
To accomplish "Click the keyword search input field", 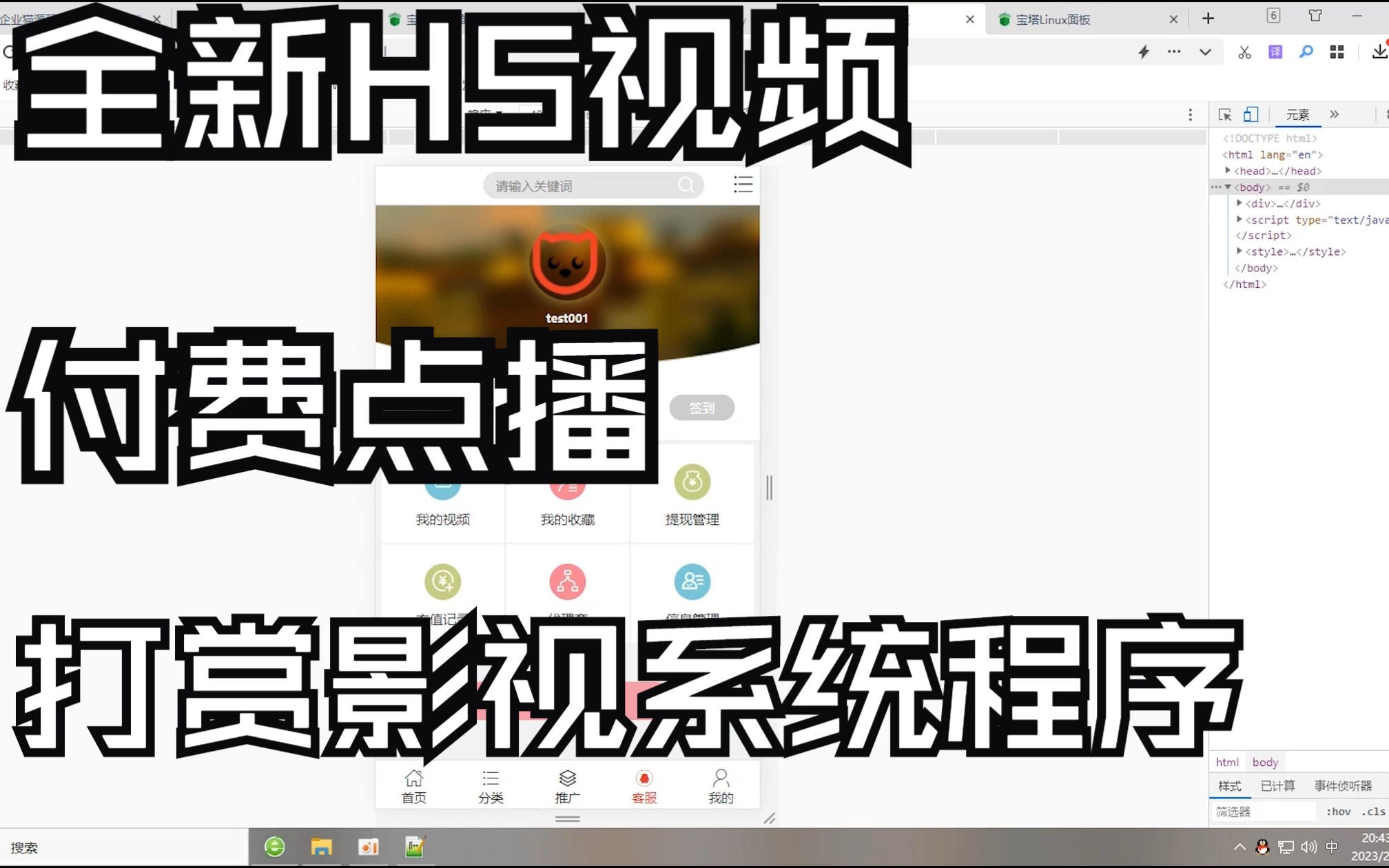I will point(593,185).
